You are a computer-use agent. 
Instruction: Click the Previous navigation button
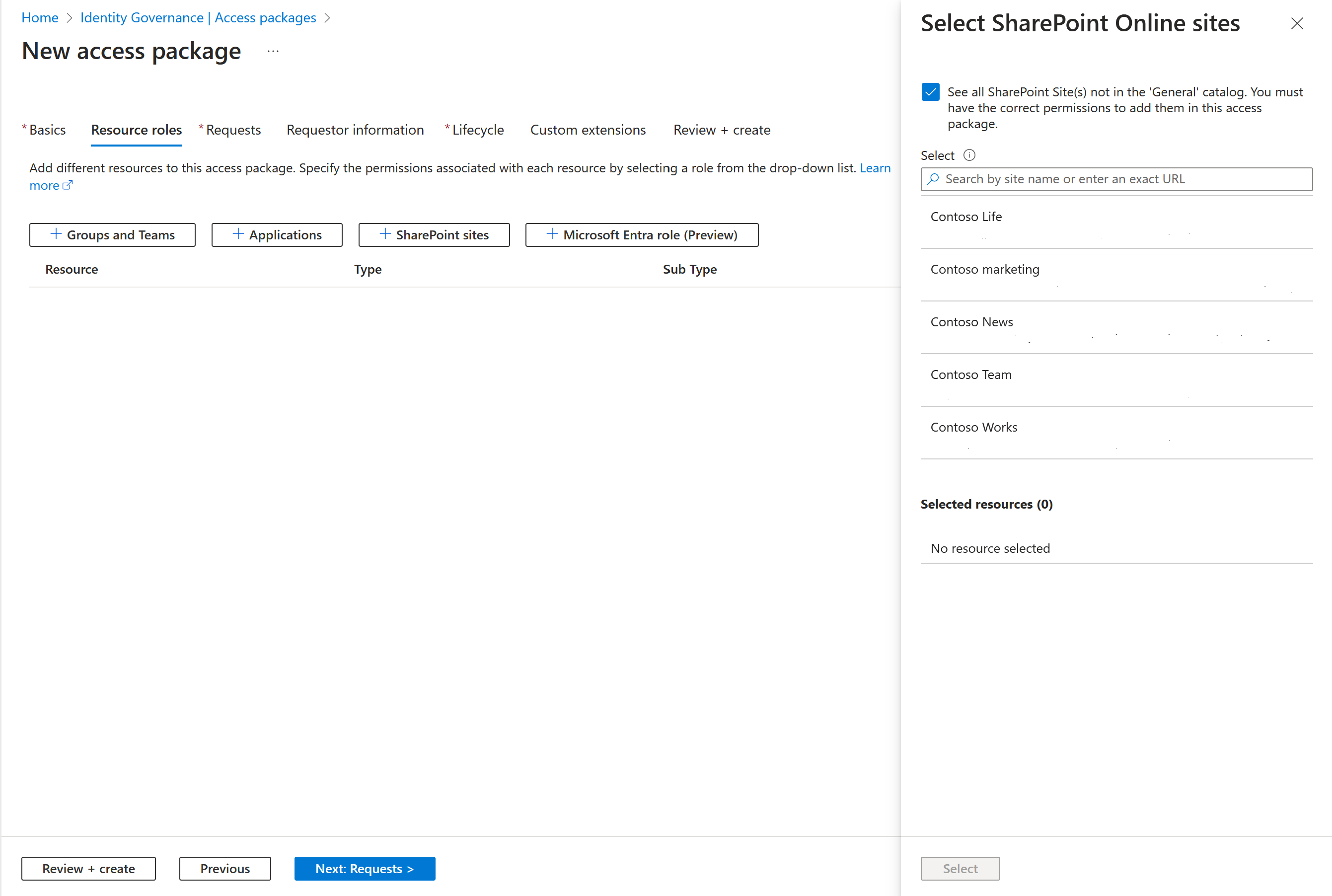tap(225, 868)
